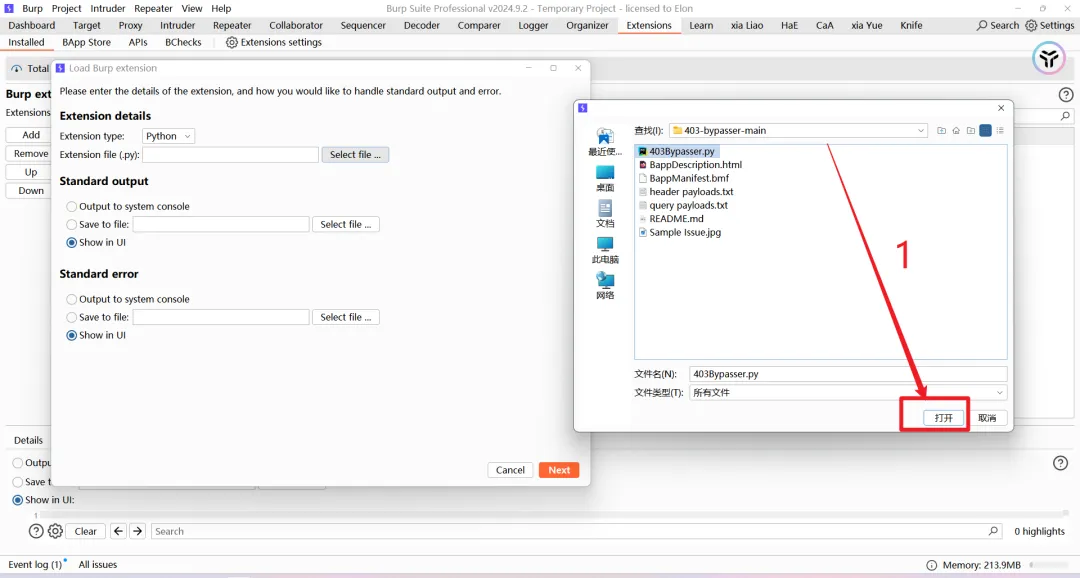Click Cancel in Load Burp extension dialog
This screenshot has height=578, width=1080.
pyautogui.click(x=510, y=470)
